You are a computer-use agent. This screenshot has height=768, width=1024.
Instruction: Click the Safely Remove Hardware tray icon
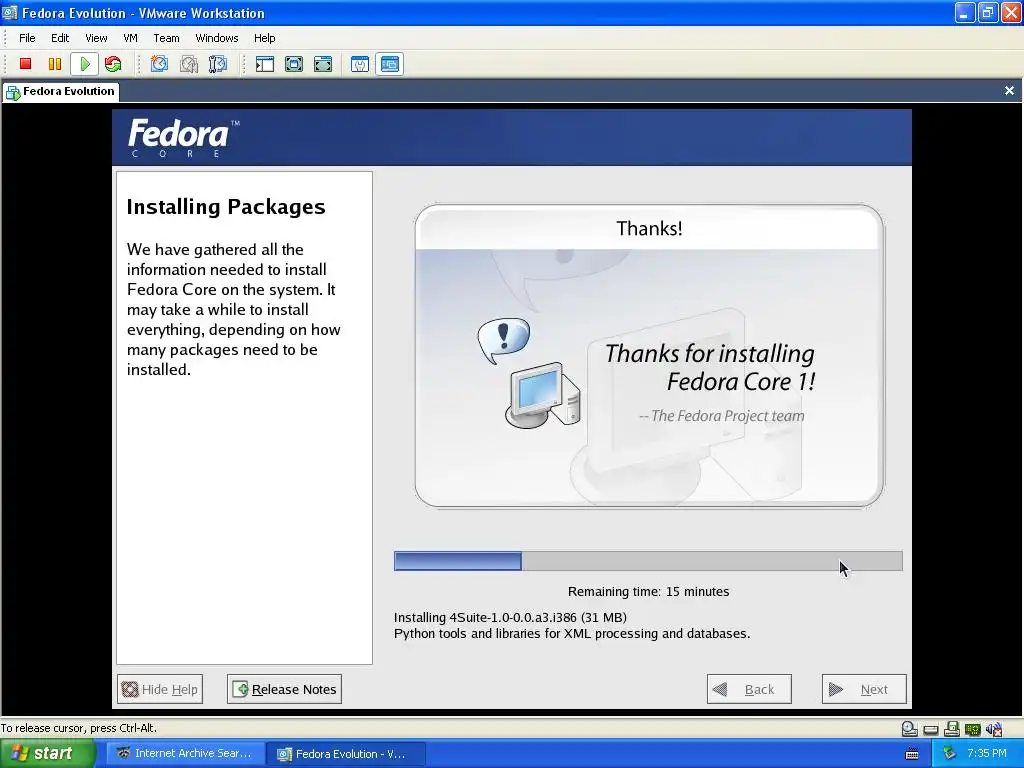click(x=950, y=754)
